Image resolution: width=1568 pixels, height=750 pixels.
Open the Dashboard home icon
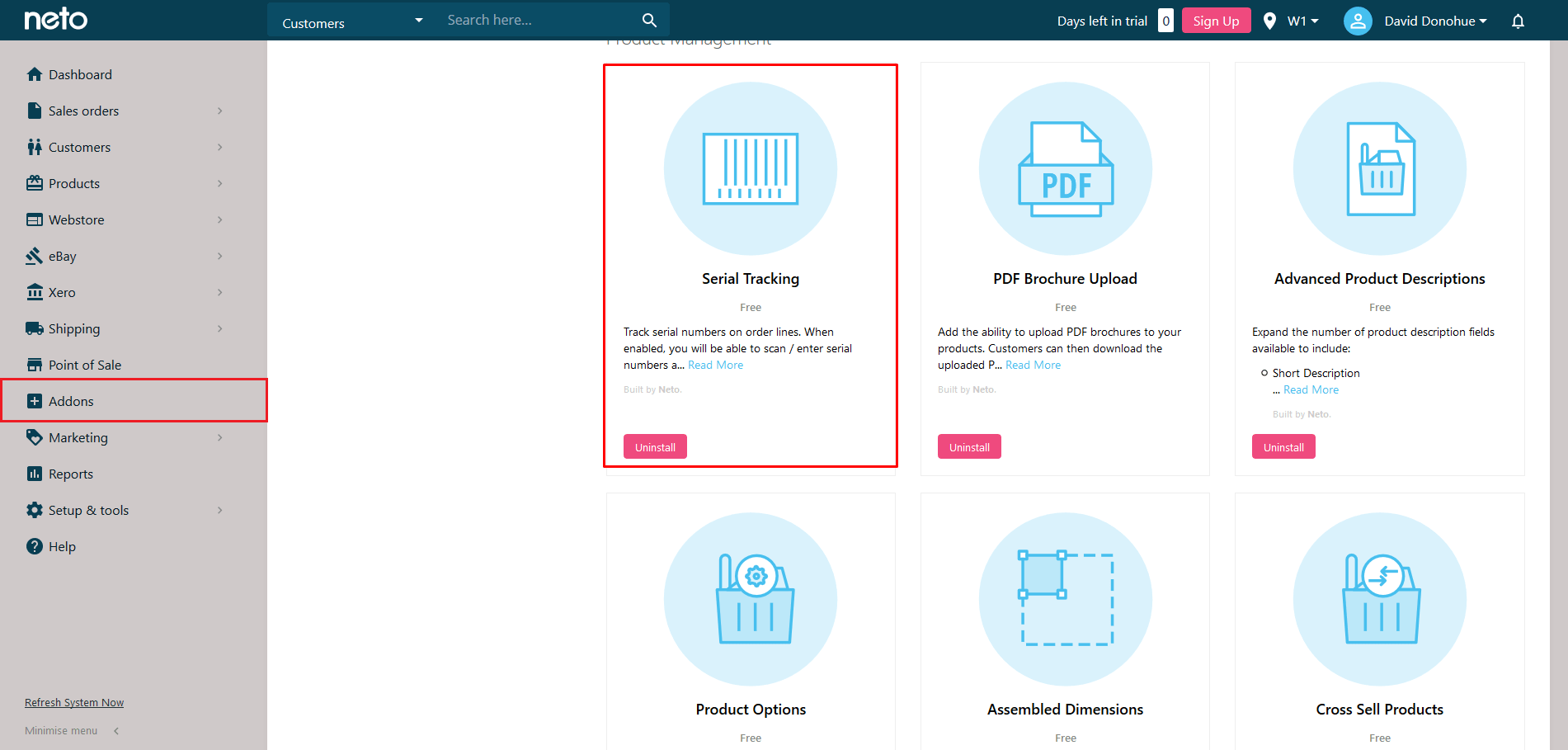click(34, 74)
